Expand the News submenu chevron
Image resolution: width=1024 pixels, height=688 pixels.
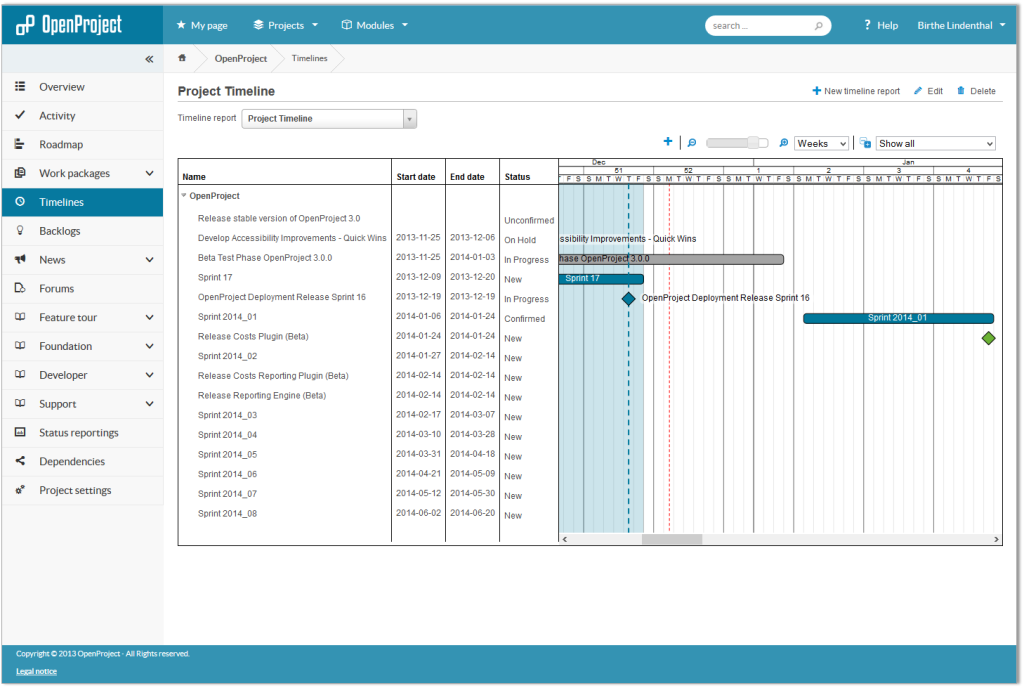pyautogui.click(x=150, y=260)
